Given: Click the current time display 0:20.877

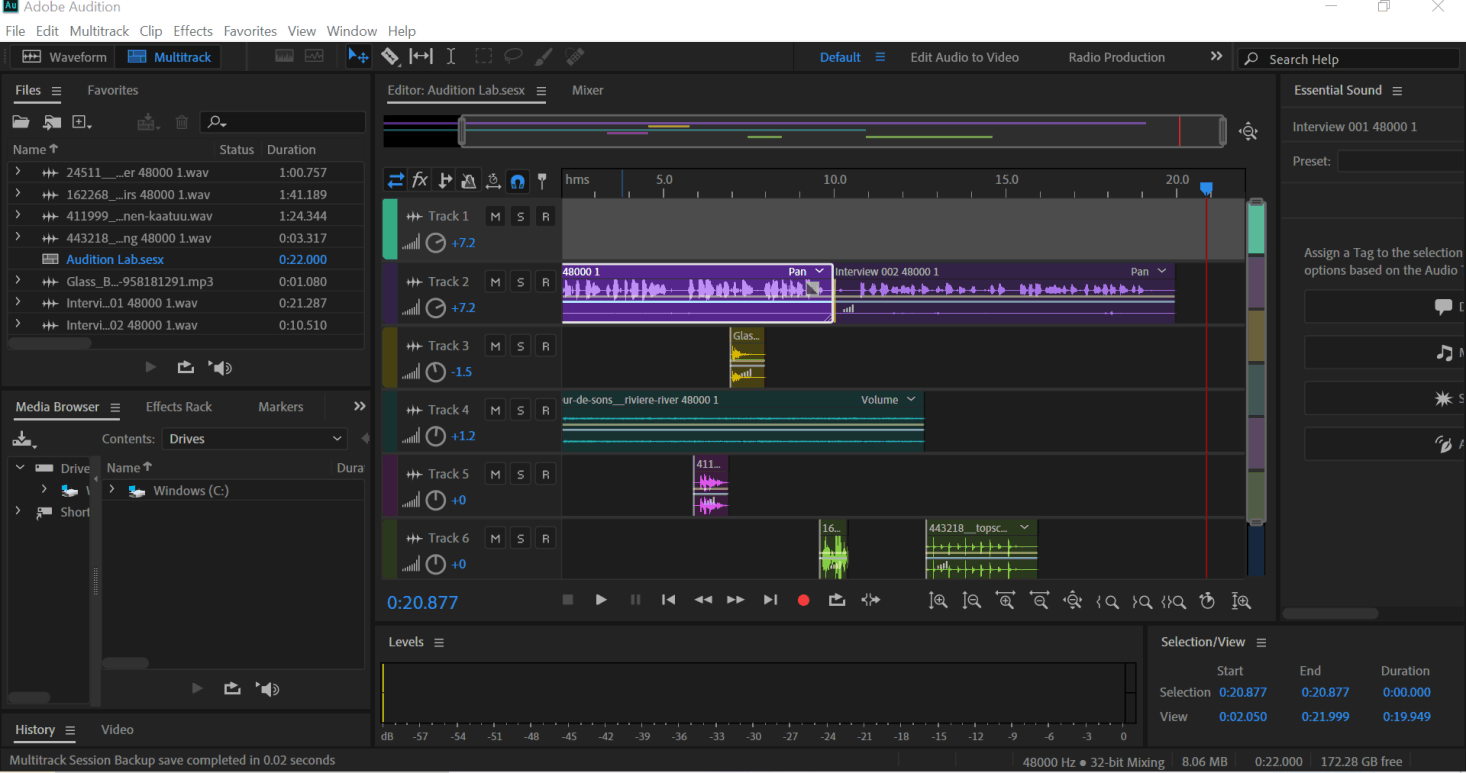Looking at the screenshot, I should tap(423, 602).
